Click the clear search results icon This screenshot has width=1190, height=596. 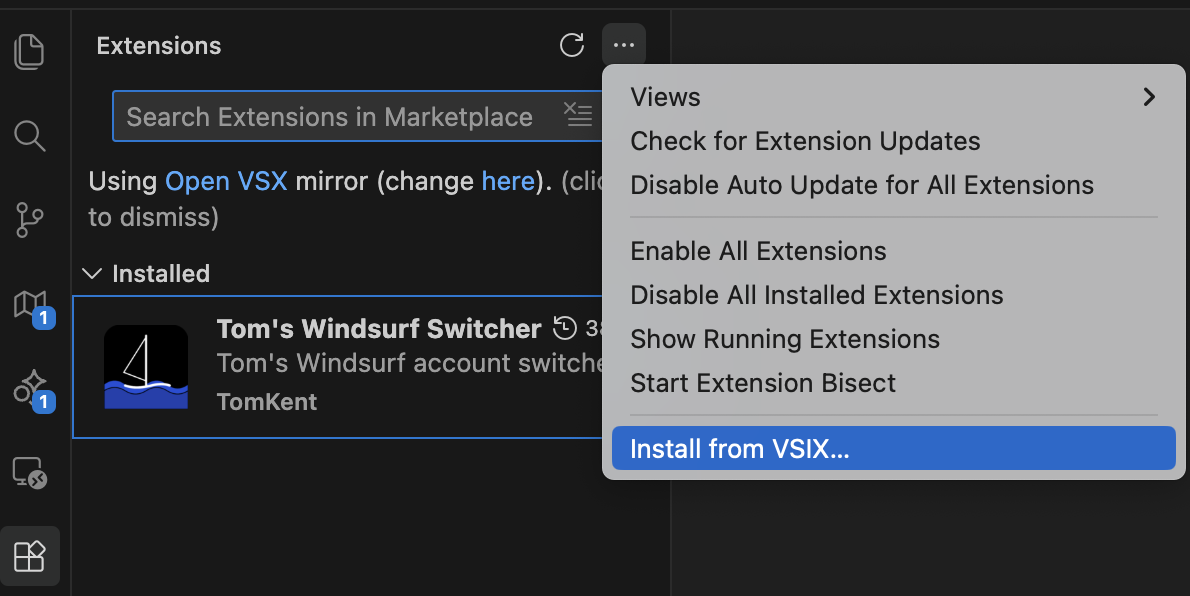[x=577, y=116]
